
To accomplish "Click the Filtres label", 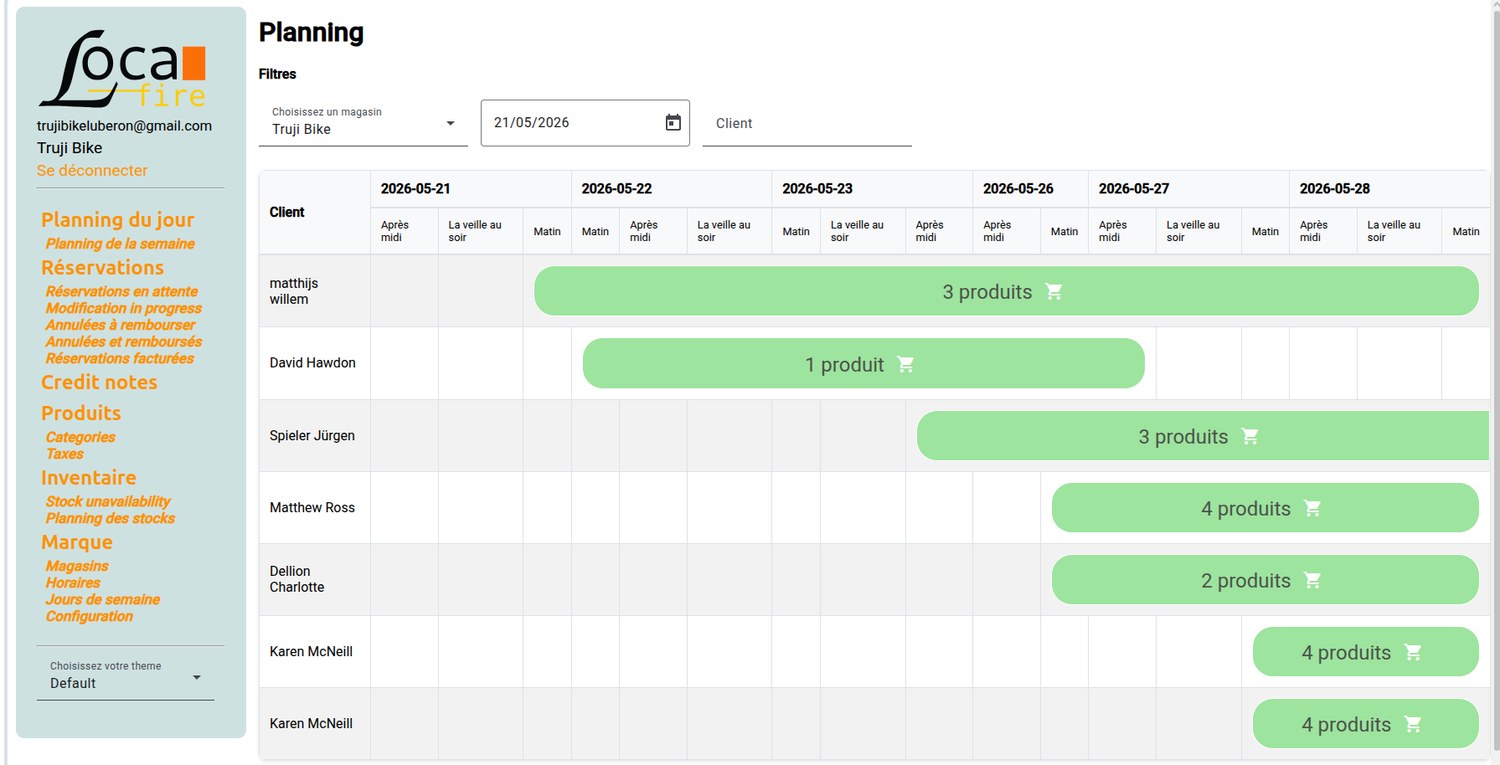I will coord(278,74).
